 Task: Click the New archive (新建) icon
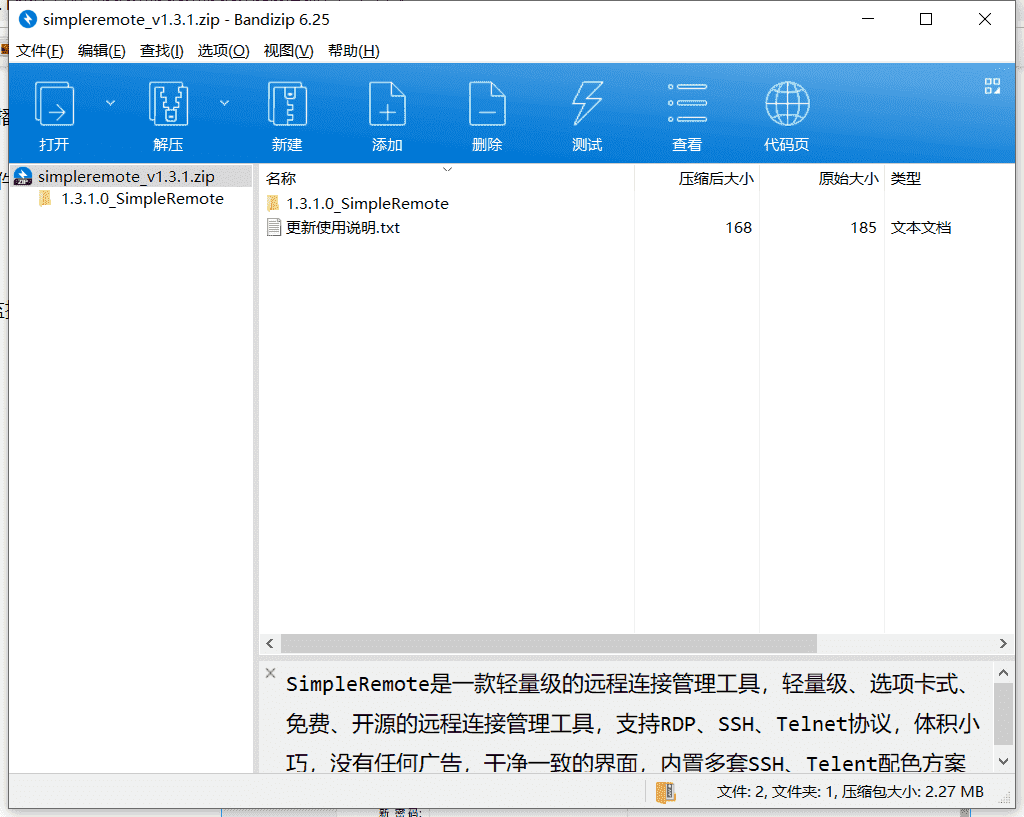287,103
